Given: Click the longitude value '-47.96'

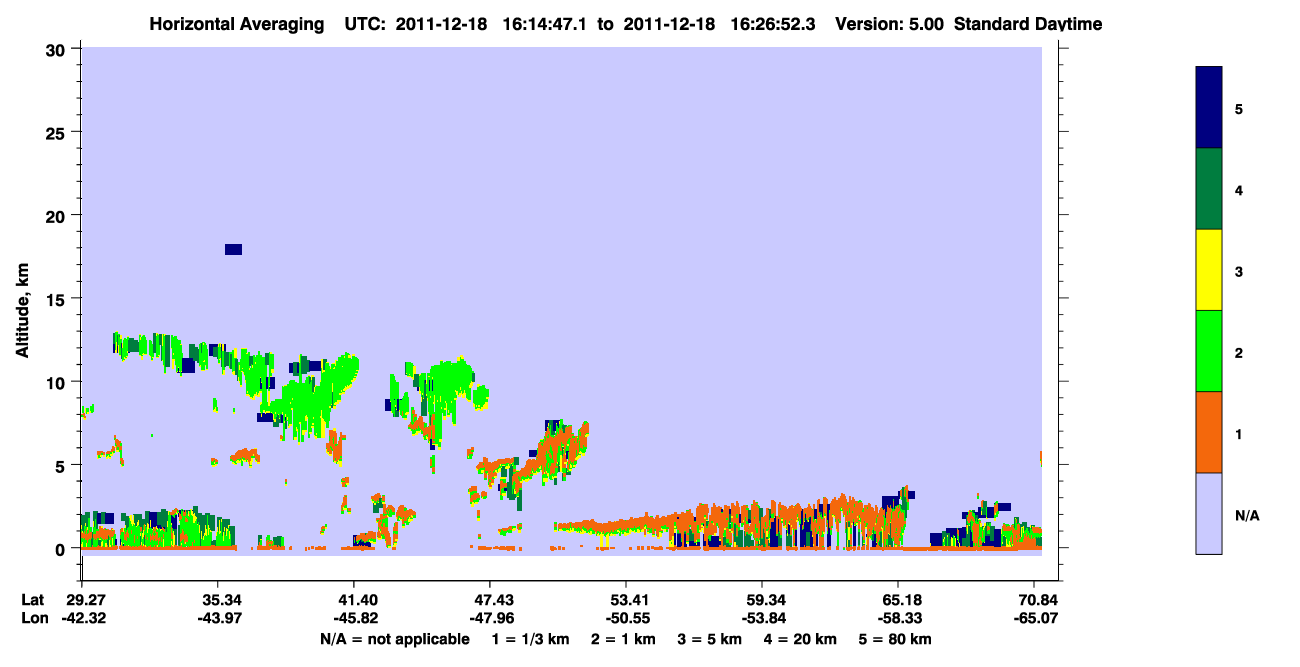Looking at the screenshot, I should [x=490, y=618].
